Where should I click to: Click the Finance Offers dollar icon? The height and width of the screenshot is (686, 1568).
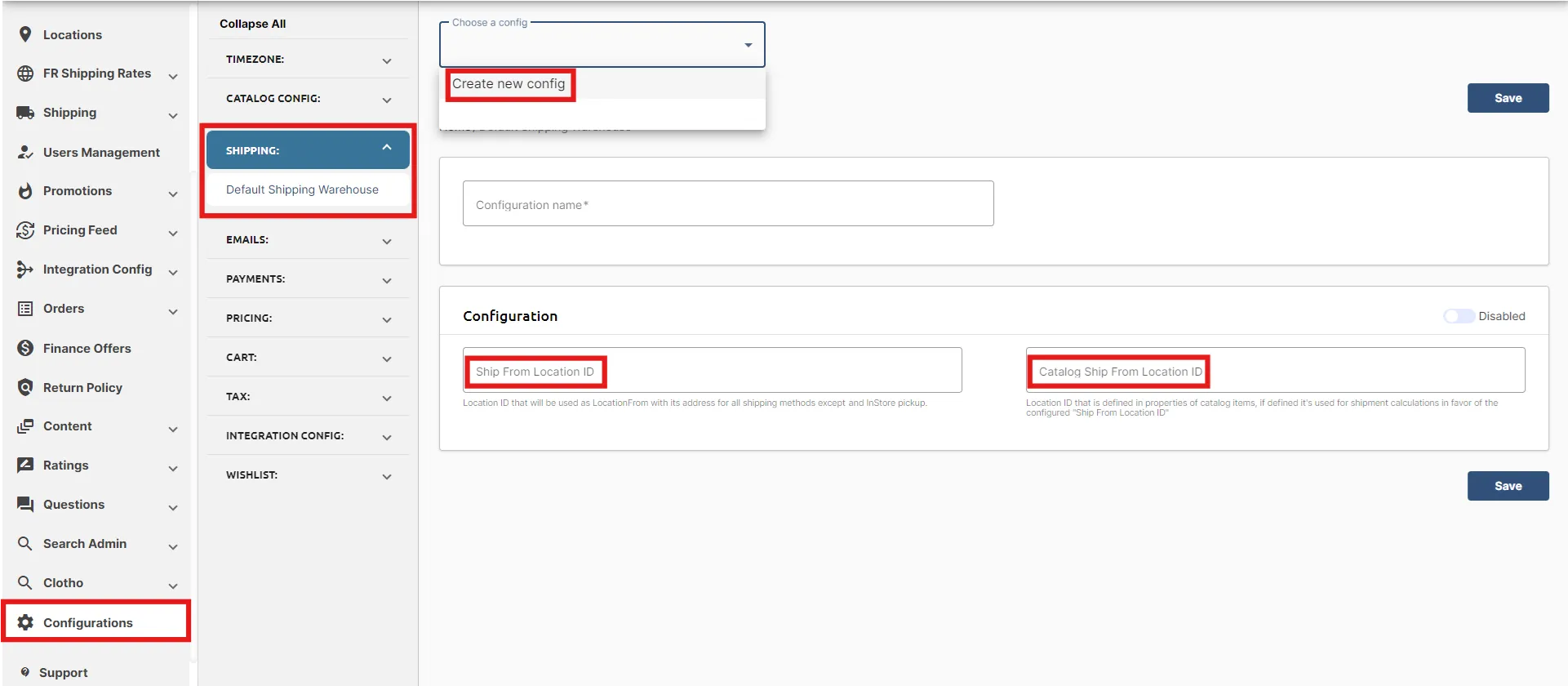click(25, 348)
